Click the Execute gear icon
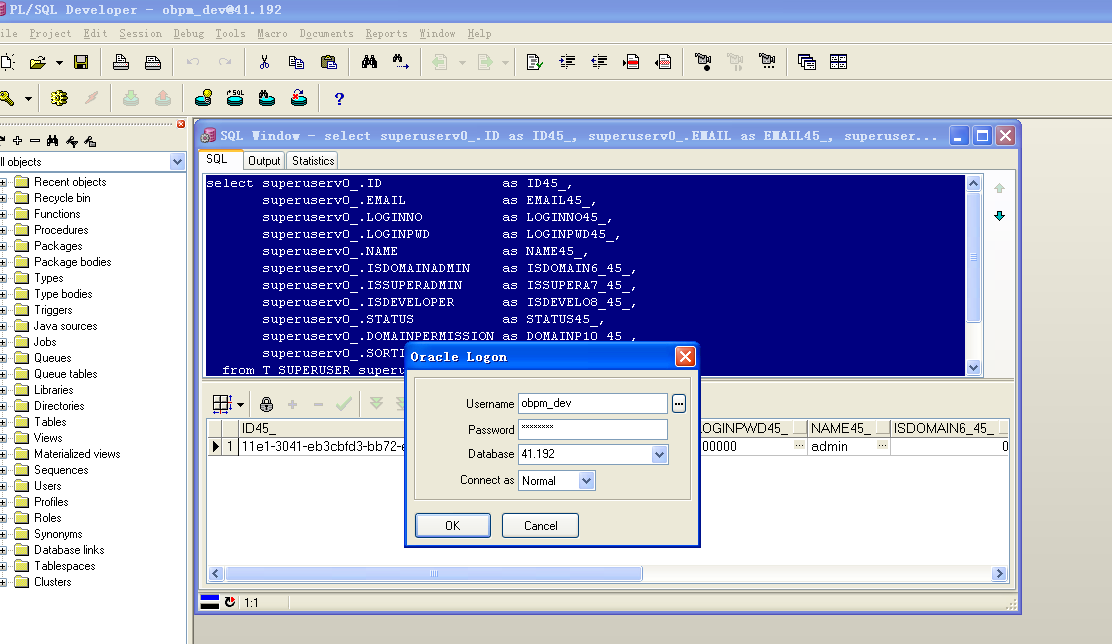 coord(59,99)
